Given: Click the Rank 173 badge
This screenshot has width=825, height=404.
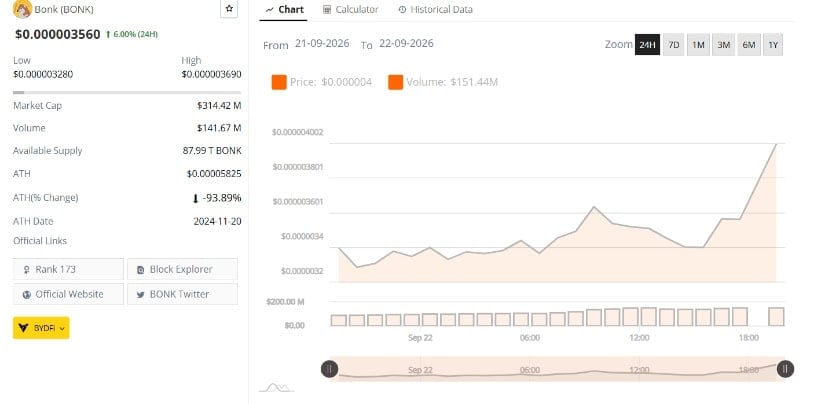Looking at the screenshot, I should click(68, 269).
